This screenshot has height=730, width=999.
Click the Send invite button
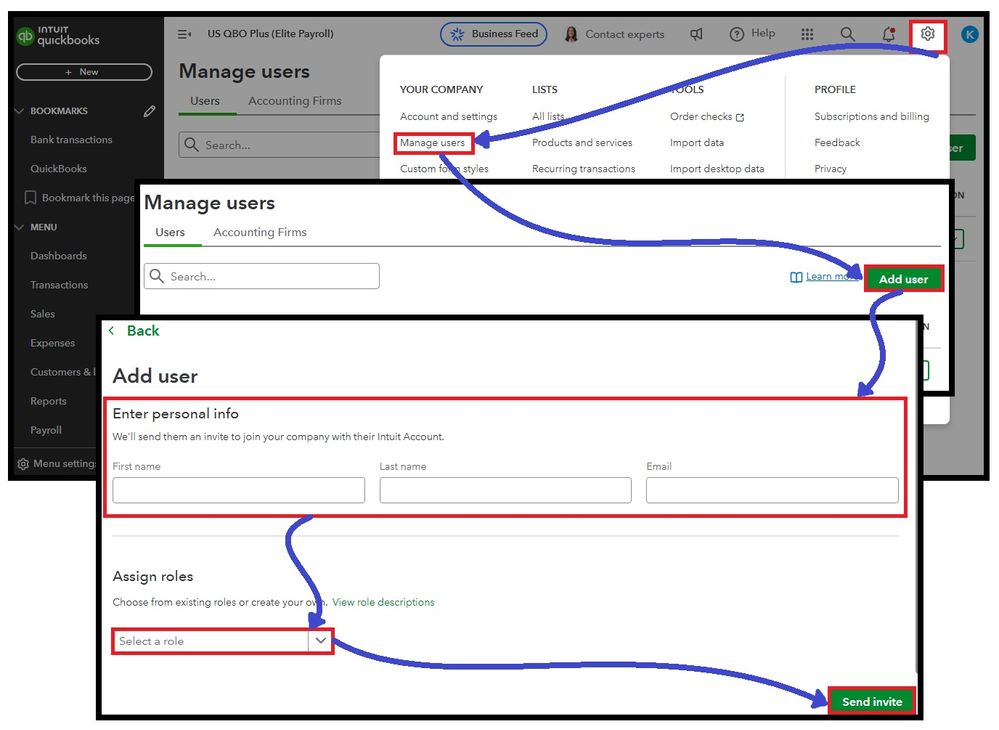(x=872, y=701)
